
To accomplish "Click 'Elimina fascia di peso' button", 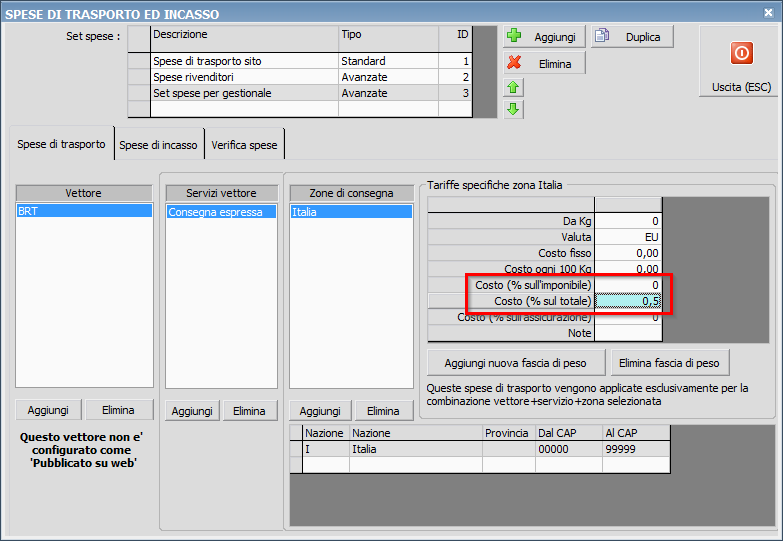I will (669, 363).
